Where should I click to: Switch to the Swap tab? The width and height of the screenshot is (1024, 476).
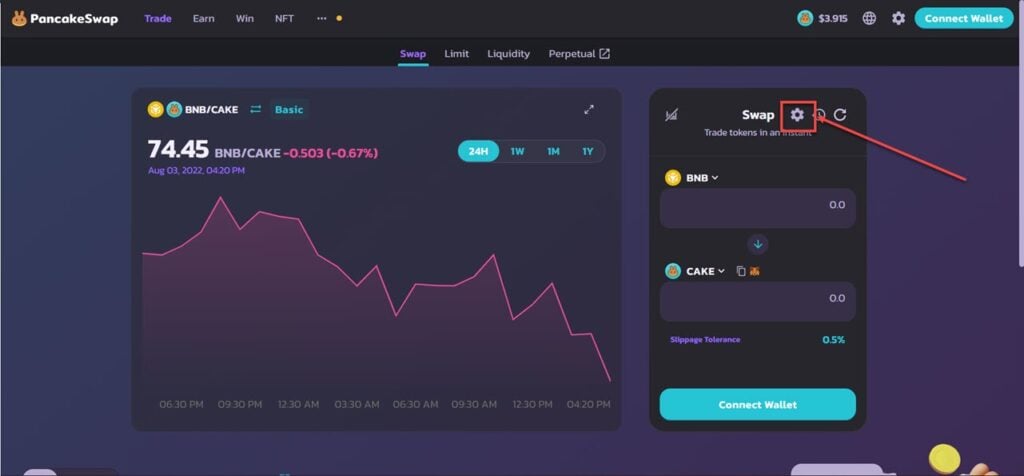click(413, 54)
